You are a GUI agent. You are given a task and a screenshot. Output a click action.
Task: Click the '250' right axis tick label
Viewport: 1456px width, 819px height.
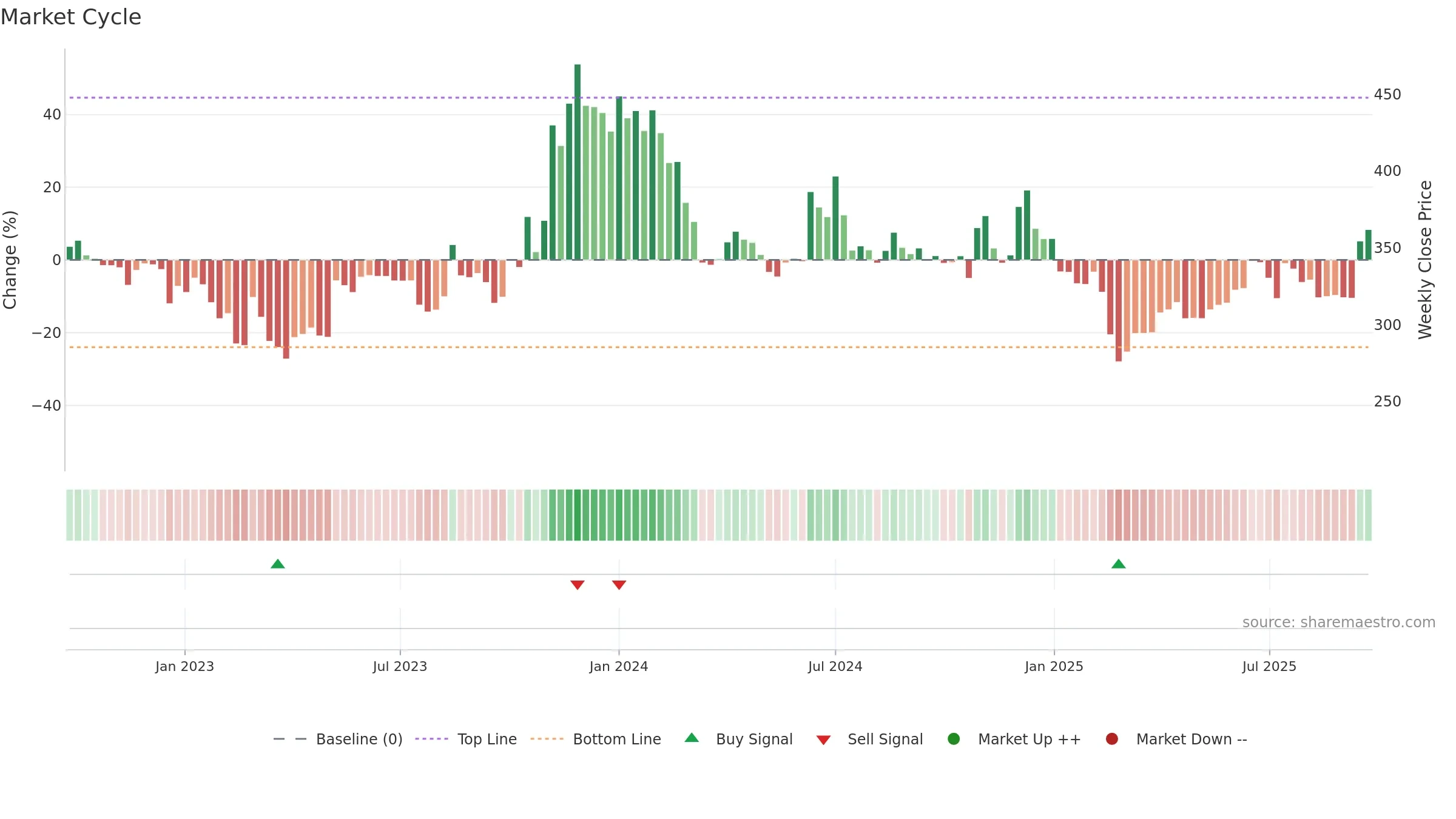click(1387, 402)
